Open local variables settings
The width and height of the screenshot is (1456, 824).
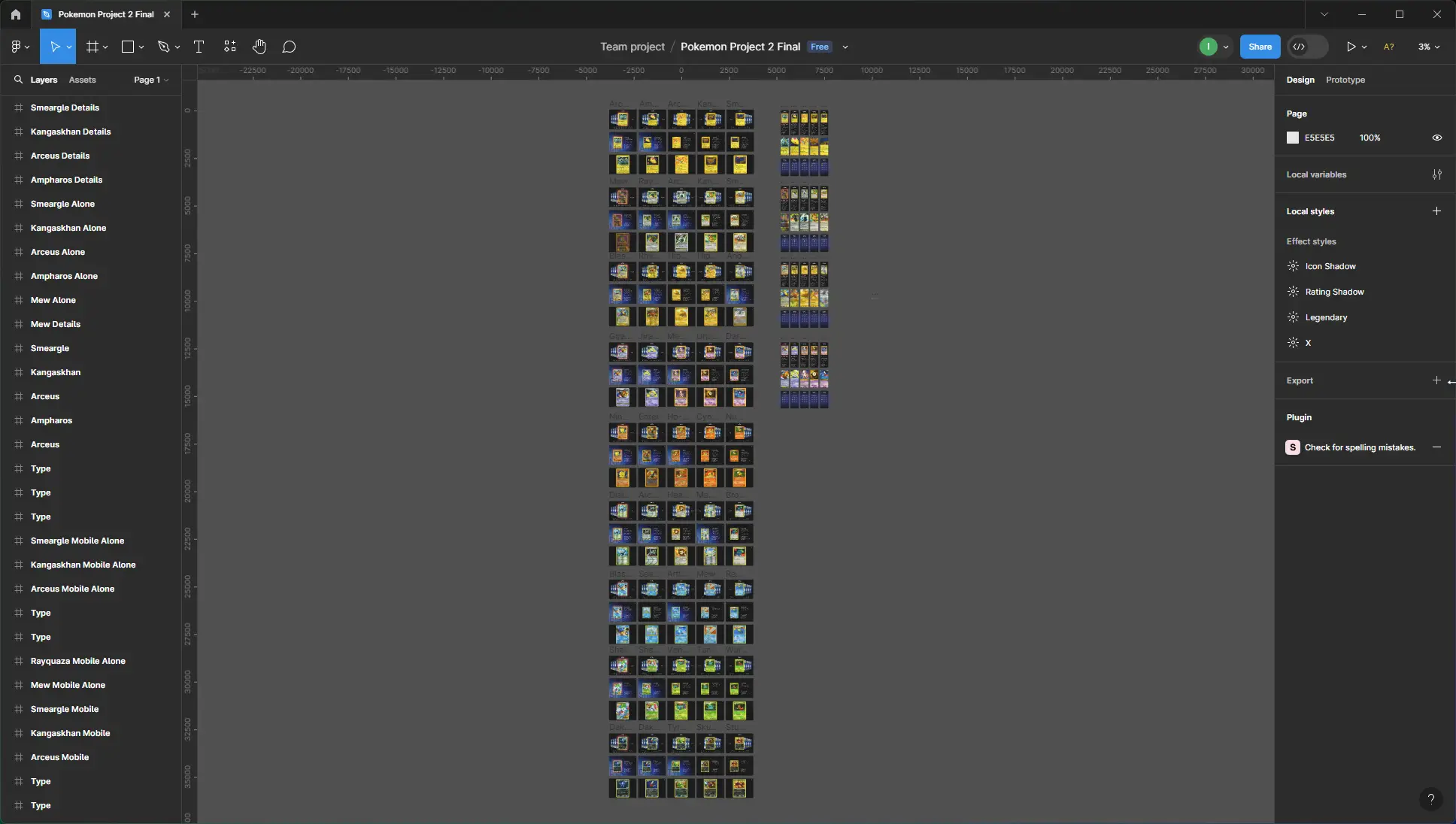click(1436, 174)
